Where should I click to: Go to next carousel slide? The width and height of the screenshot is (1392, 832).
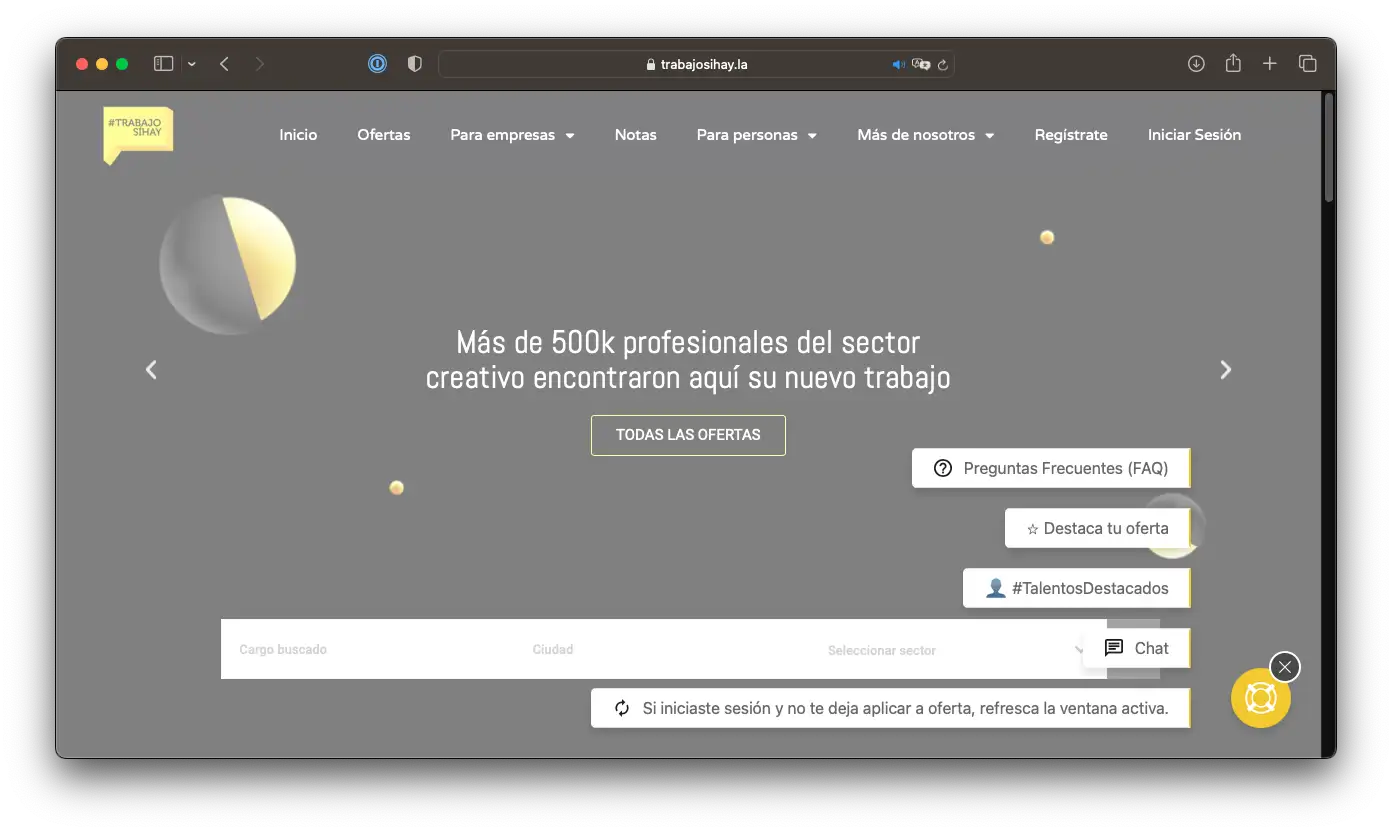[x=1225, y=370]
